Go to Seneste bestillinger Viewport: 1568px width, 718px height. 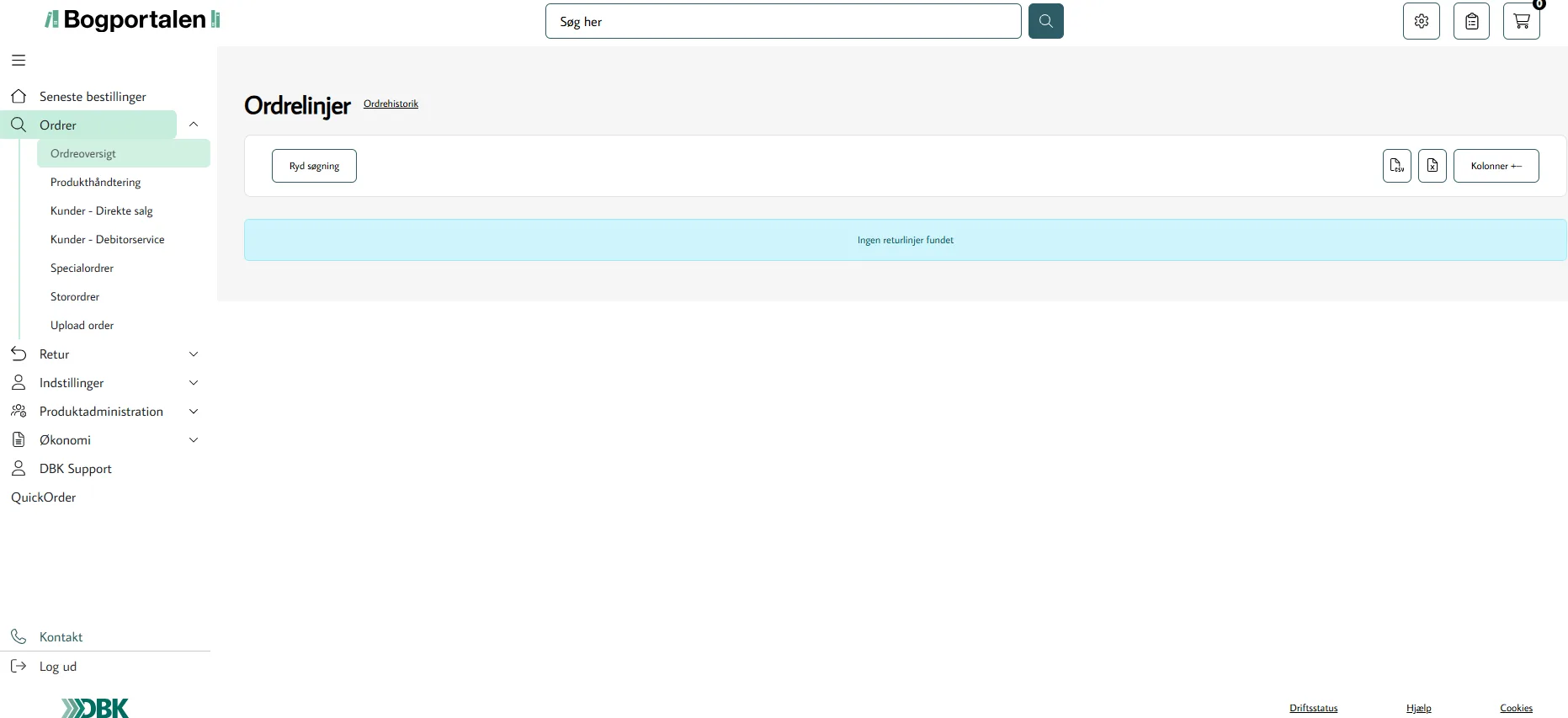93,97
